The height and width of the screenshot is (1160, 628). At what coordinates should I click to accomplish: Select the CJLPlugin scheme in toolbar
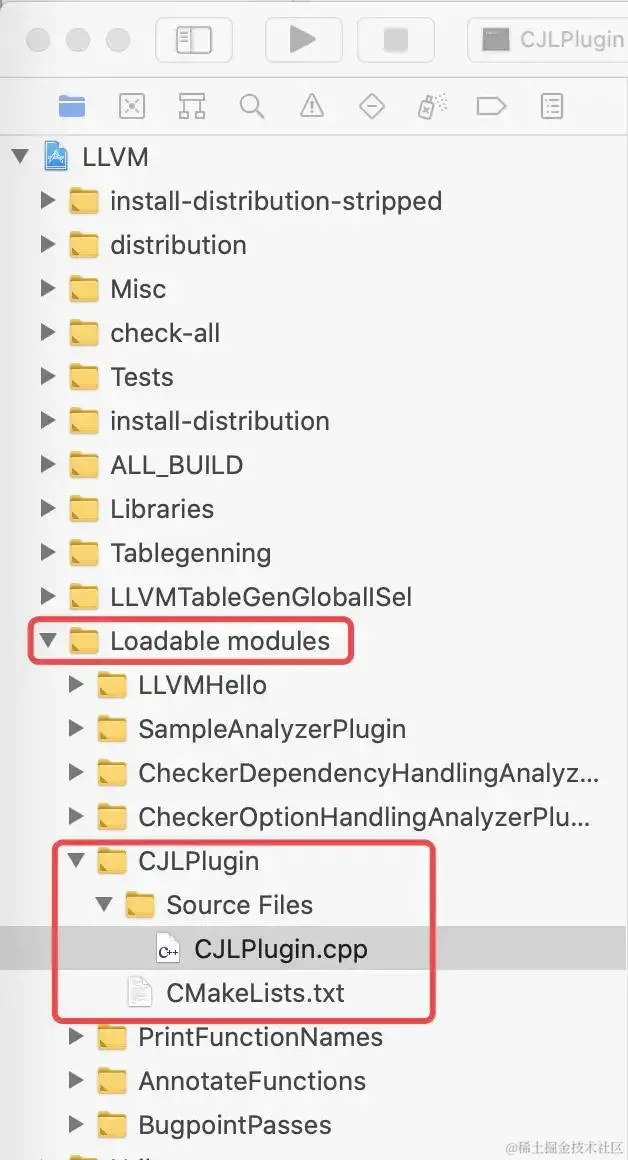[x=551, y=39]
